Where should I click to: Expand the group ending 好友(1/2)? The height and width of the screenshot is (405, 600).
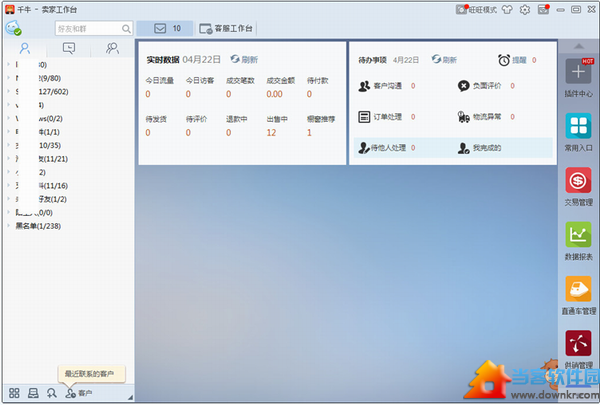pyautogui.click(x=8, y=199)
